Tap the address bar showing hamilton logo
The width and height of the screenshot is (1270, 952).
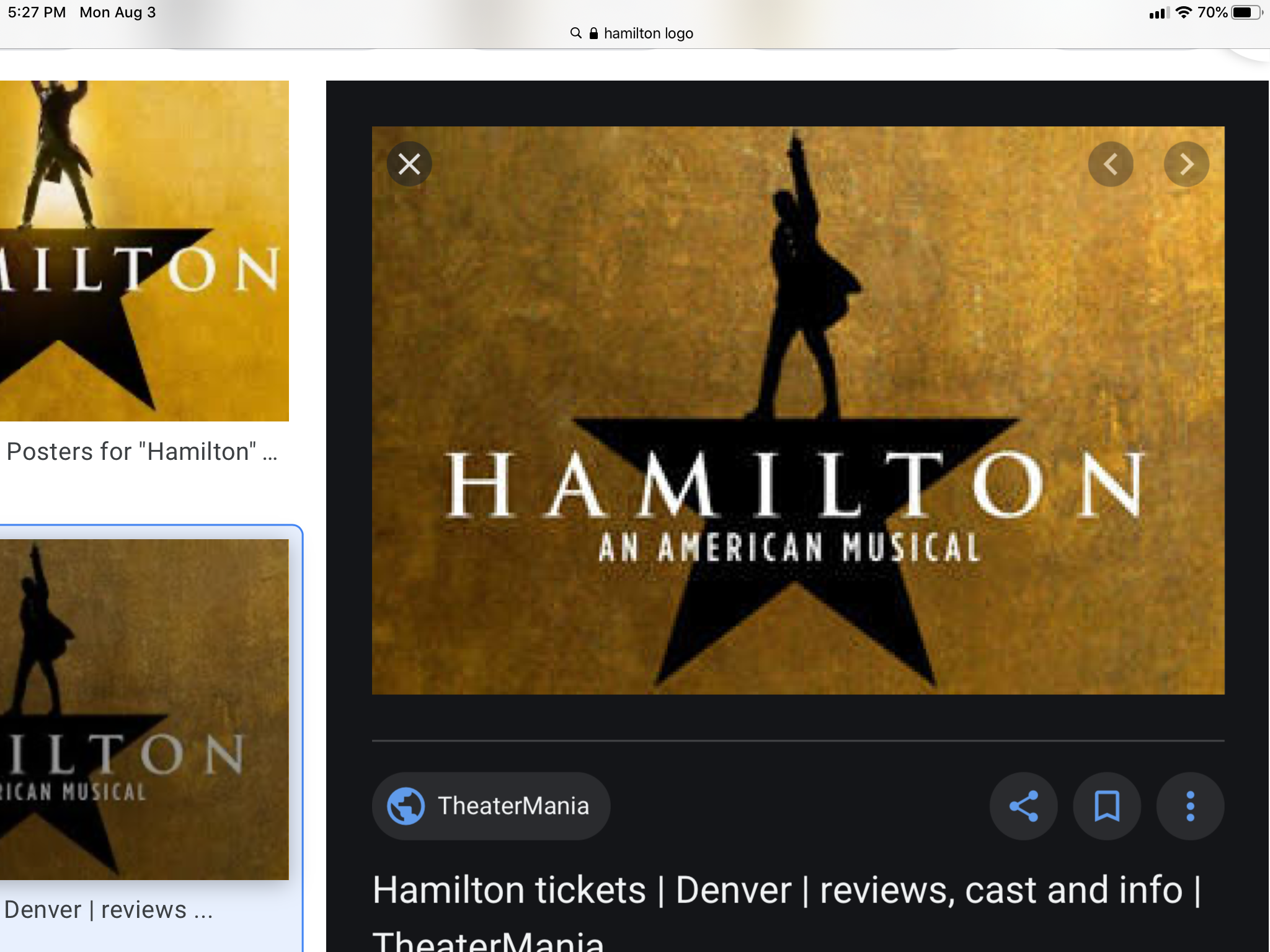point(631,33)
